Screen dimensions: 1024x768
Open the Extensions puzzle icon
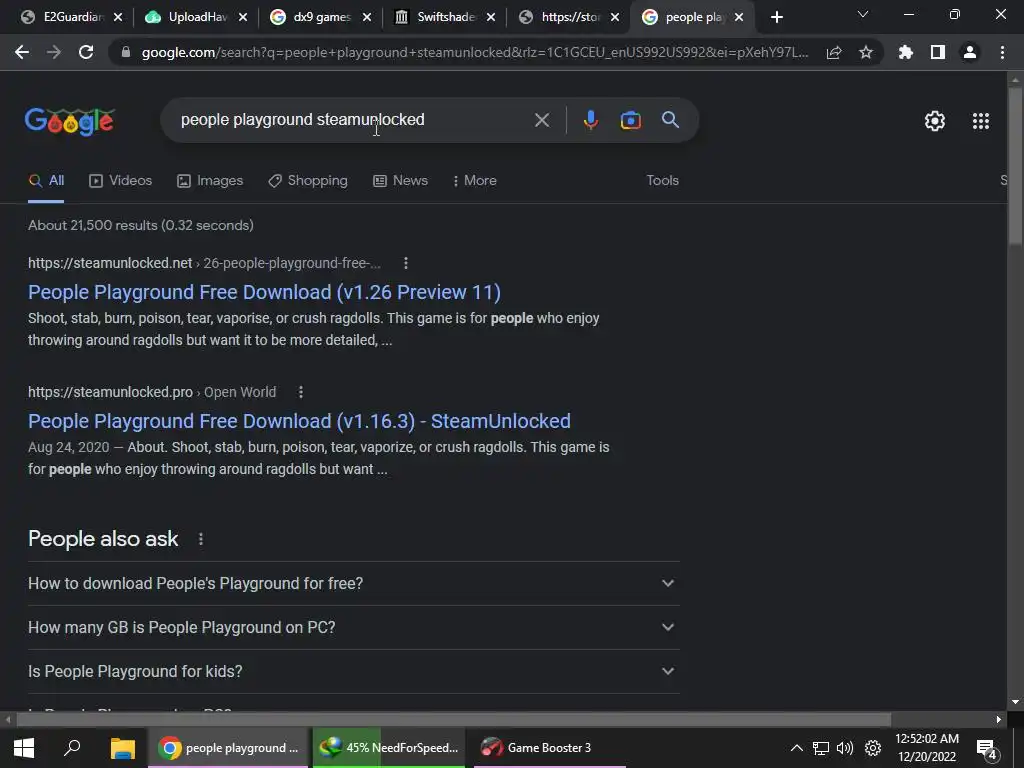point(906,52)
